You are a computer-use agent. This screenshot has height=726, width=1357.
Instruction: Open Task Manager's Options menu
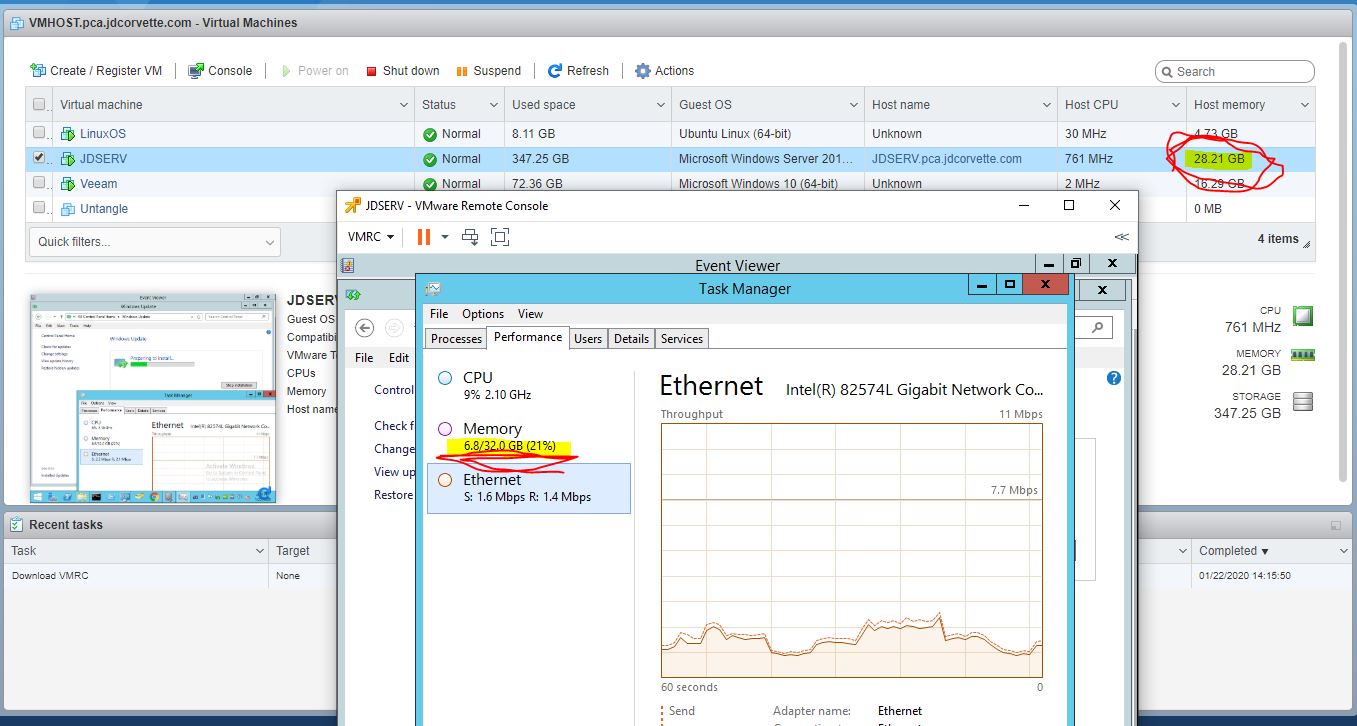pos(483,314)
